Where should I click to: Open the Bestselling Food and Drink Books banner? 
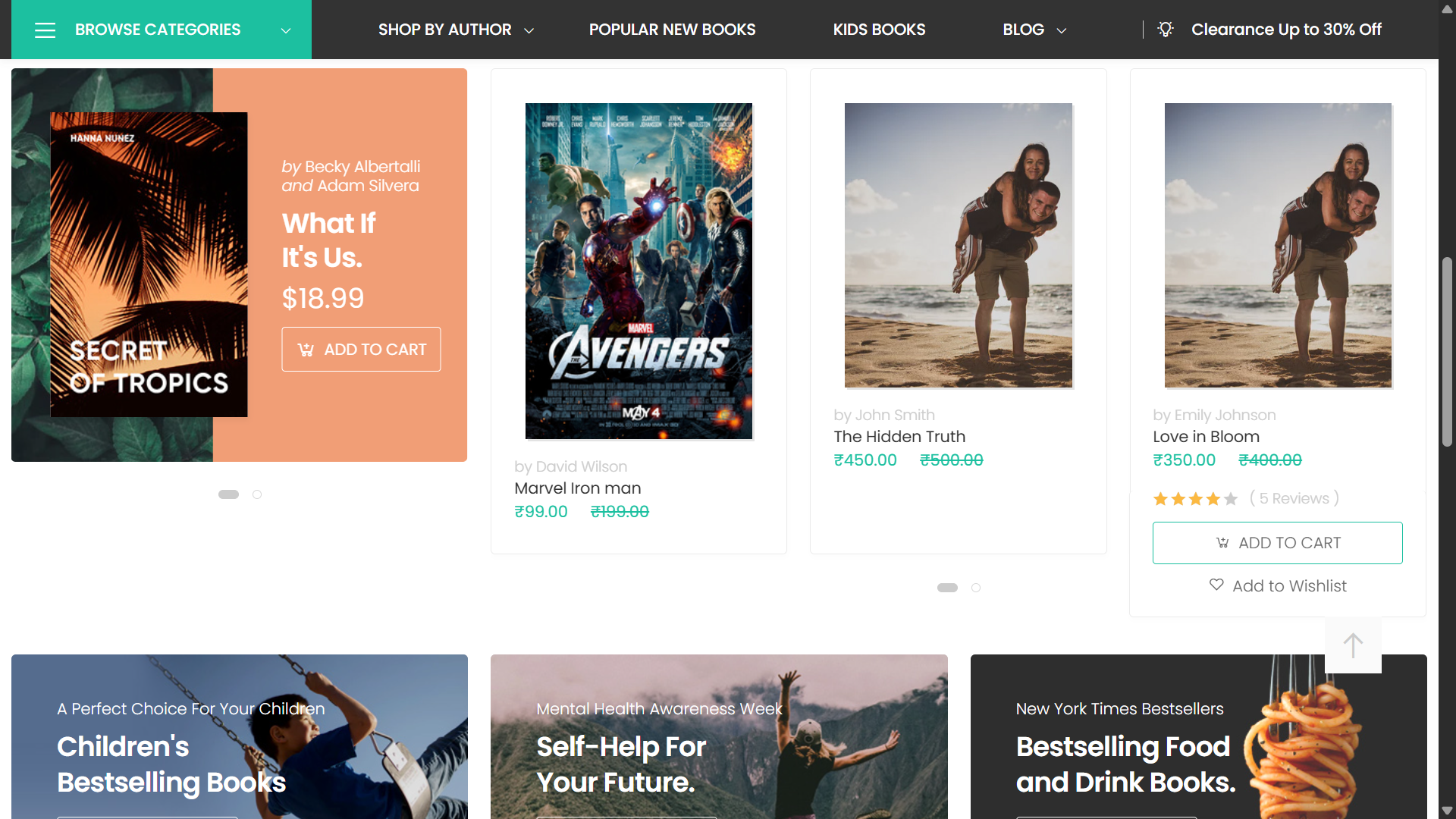(x=1199, y=736)
